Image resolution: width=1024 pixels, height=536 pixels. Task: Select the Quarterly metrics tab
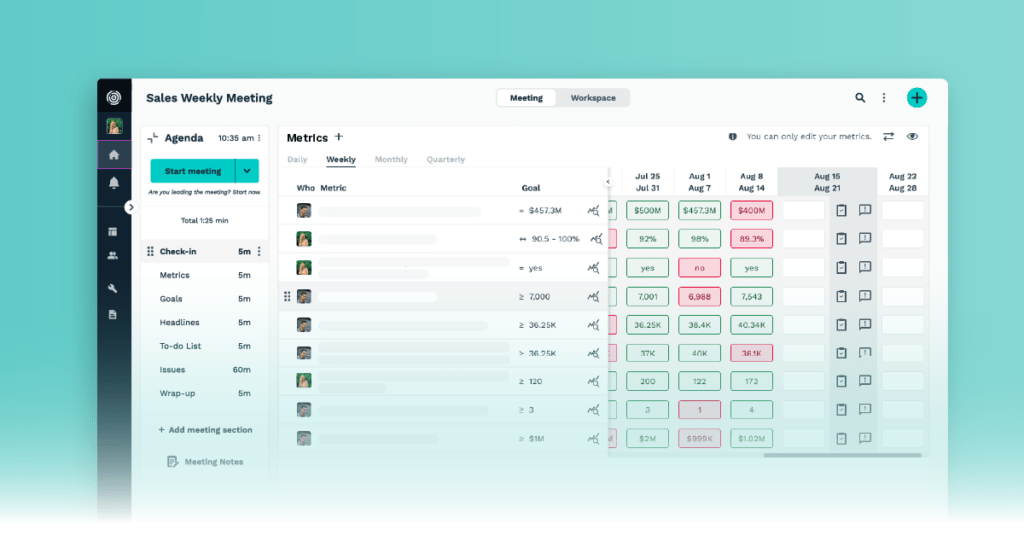point(445,160)
